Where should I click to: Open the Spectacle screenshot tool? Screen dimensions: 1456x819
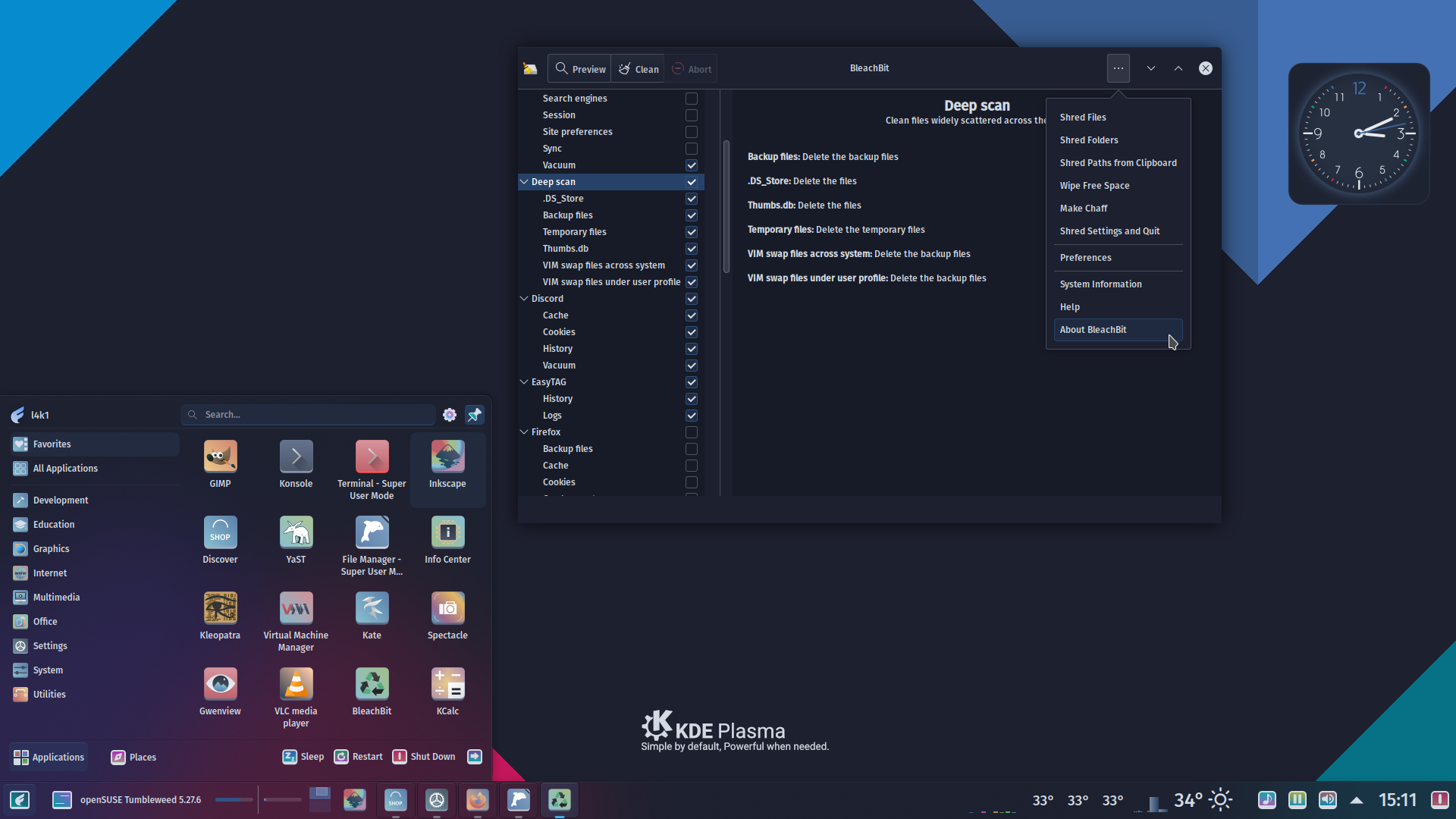[447, 616]
